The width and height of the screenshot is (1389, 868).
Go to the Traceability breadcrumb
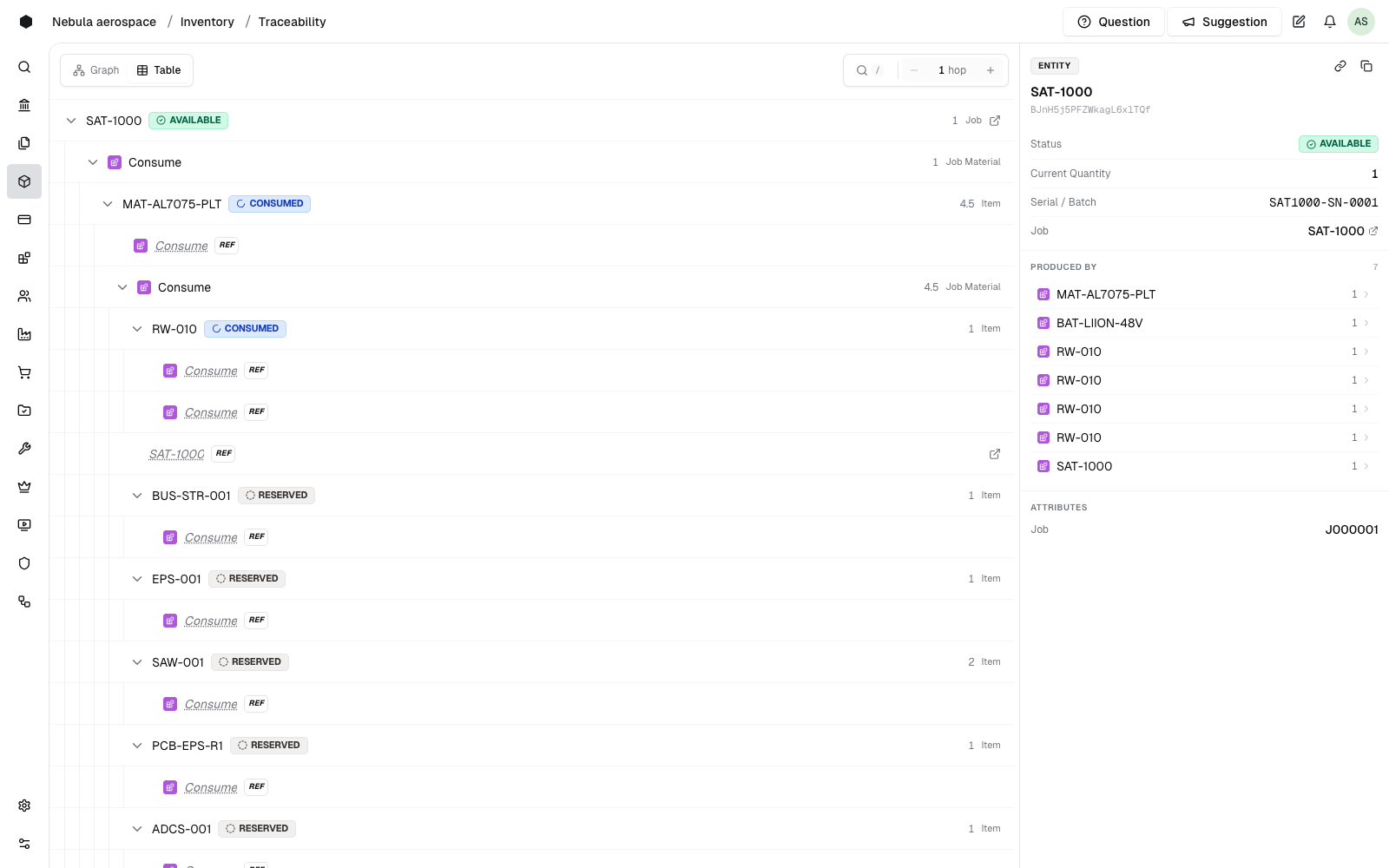pyautogui.click(x=292, y=22)
